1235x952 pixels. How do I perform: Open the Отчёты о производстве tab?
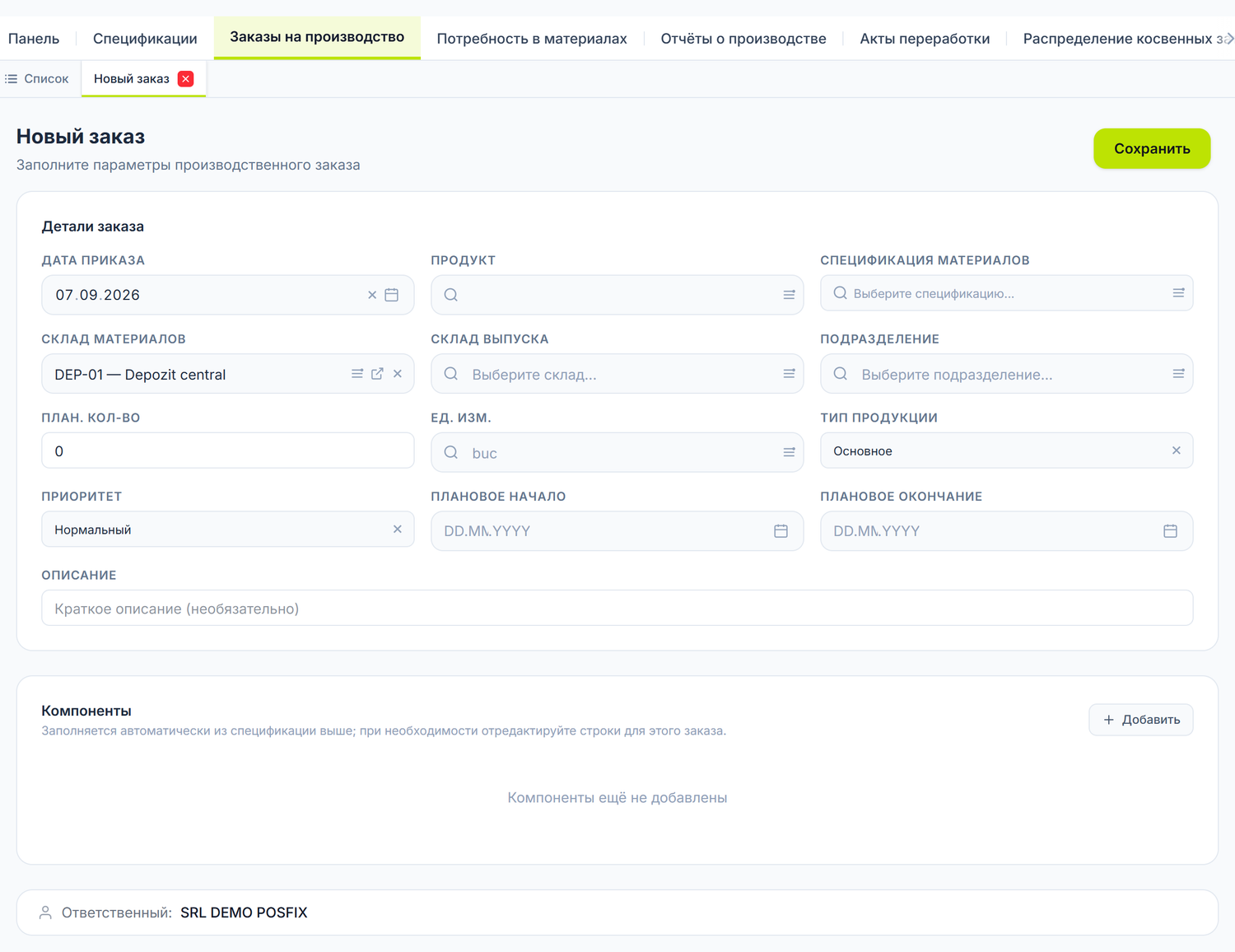tap(743, 39)
